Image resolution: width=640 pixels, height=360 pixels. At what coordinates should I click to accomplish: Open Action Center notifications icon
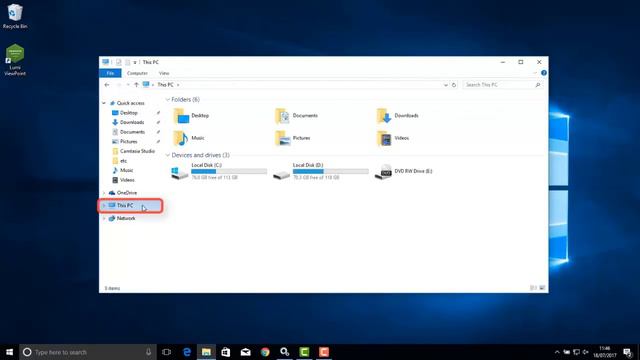(627, 352)
